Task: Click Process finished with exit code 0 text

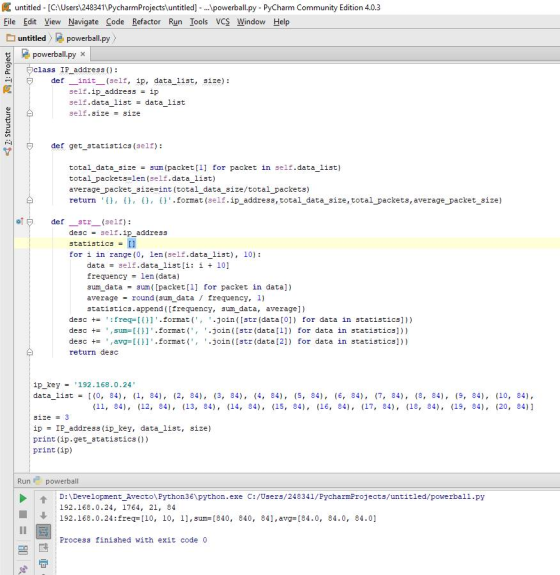Action: click(x=133, y=540)
